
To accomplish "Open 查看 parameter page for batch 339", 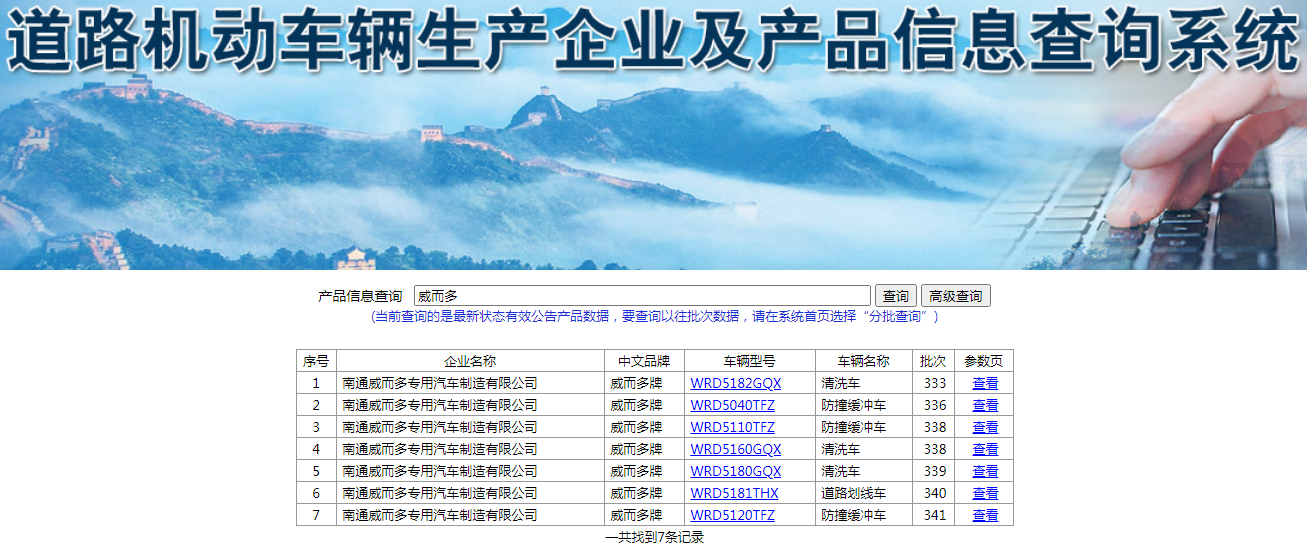I will (985, 471).
